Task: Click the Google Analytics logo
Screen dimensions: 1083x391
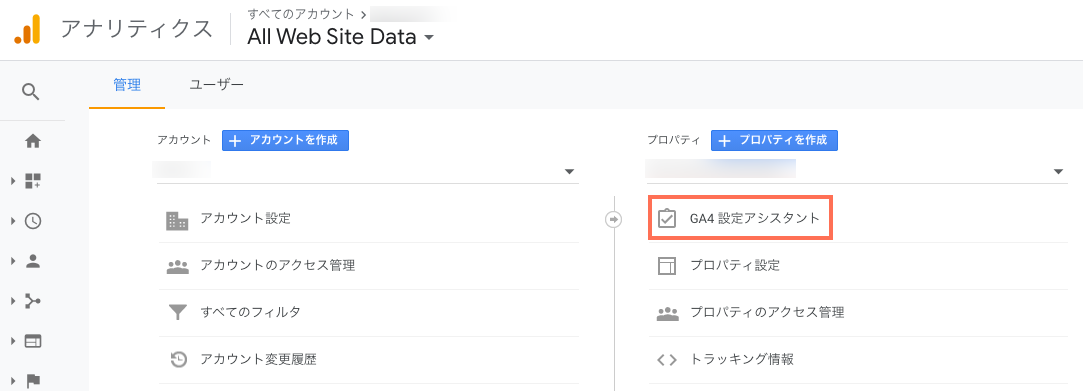Action: 28,29
